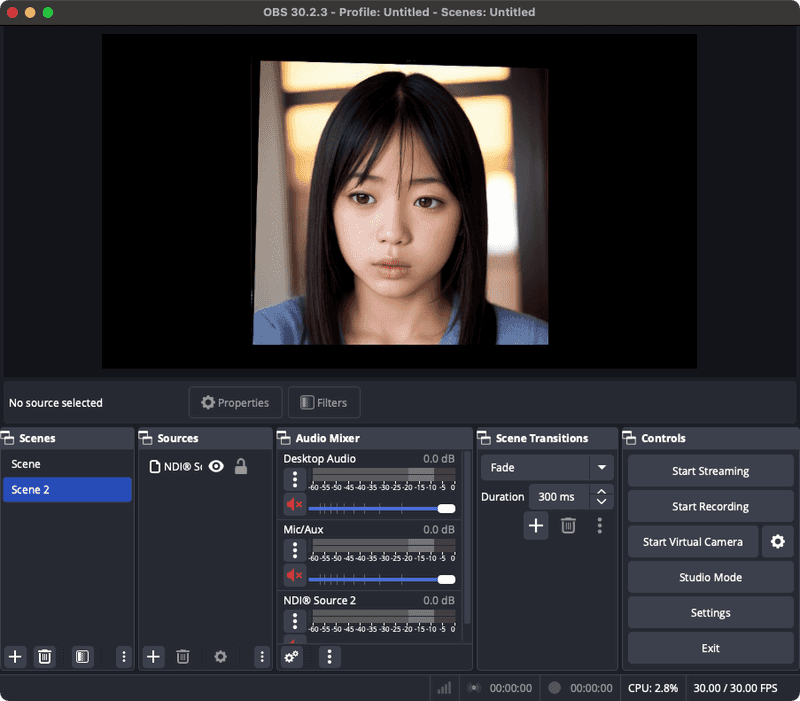Unmute Mic/Aux speaker icon
Image resolution: width=800 pixels, height=701 pixels.
[x=294, y=575]
